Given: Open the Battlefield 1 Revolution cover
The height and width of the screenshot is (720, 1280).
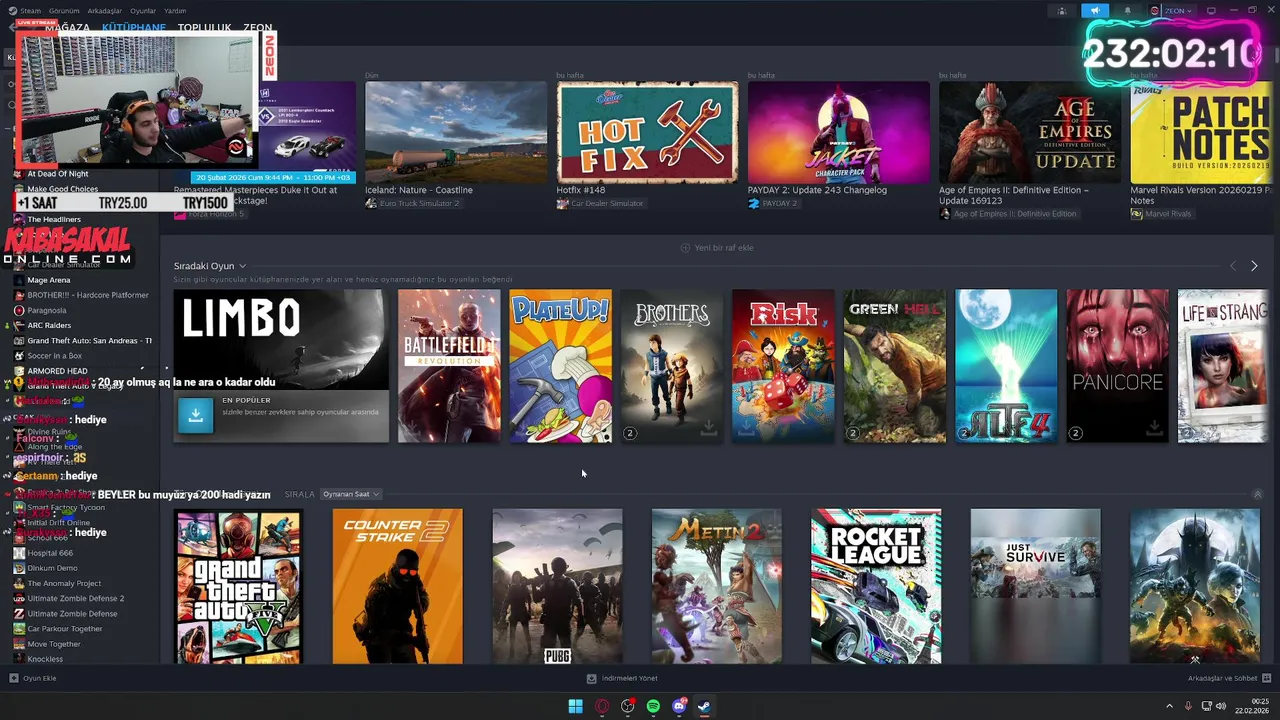Looking at the screenshot, I should tap(449, 366).
